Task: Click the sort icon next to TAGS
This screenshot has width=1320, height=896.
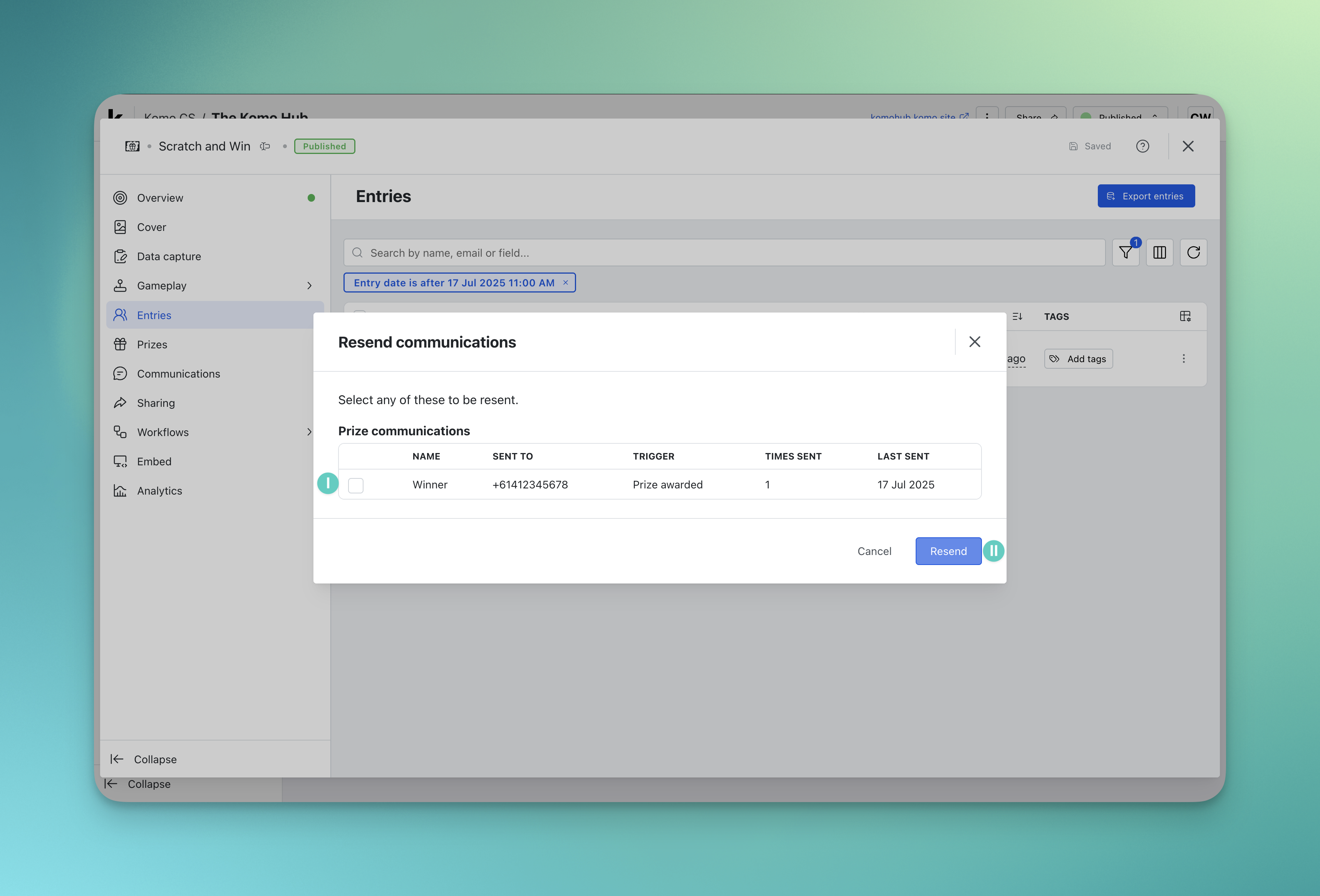Action: pyautogui.click(x=1017, y=316)
